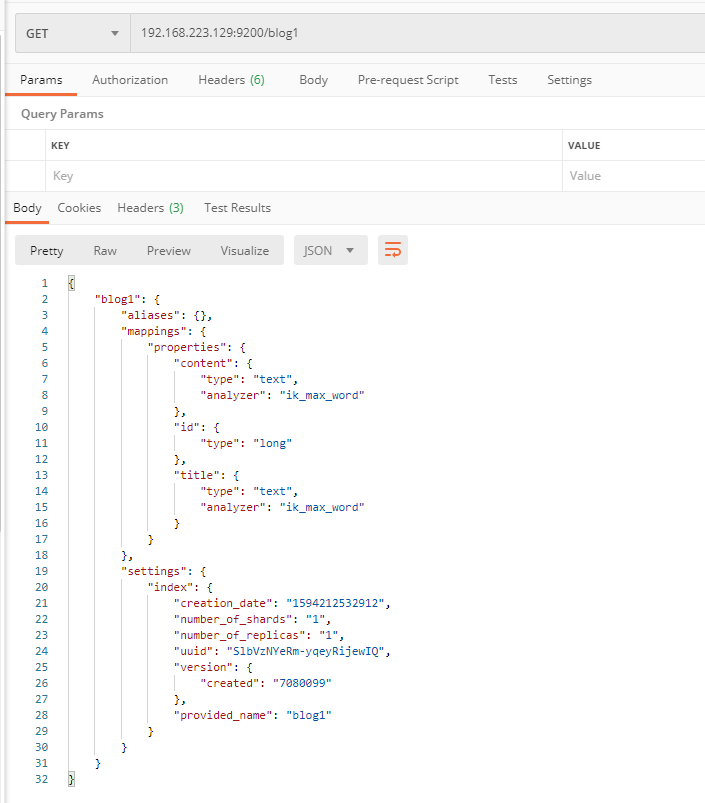
Task: Switch to the Visualize response view
Action: [245, 250]
